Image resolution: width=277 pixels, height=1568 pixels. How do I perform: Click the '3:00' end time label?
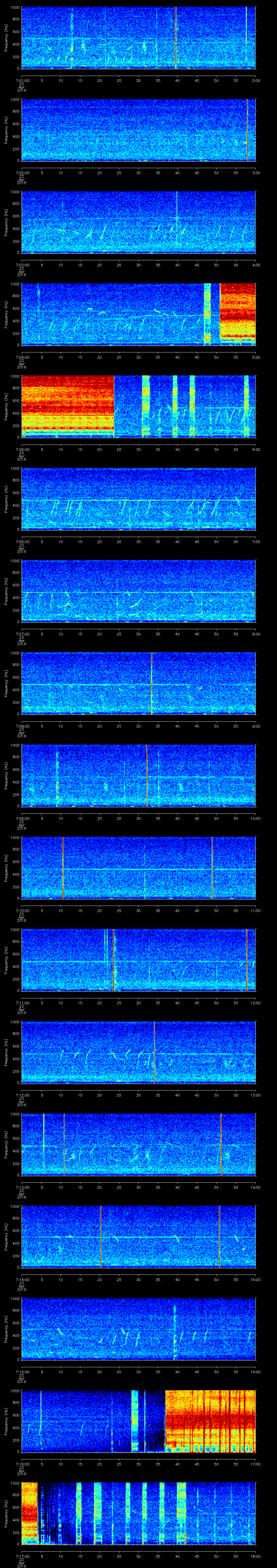[256, 173]
